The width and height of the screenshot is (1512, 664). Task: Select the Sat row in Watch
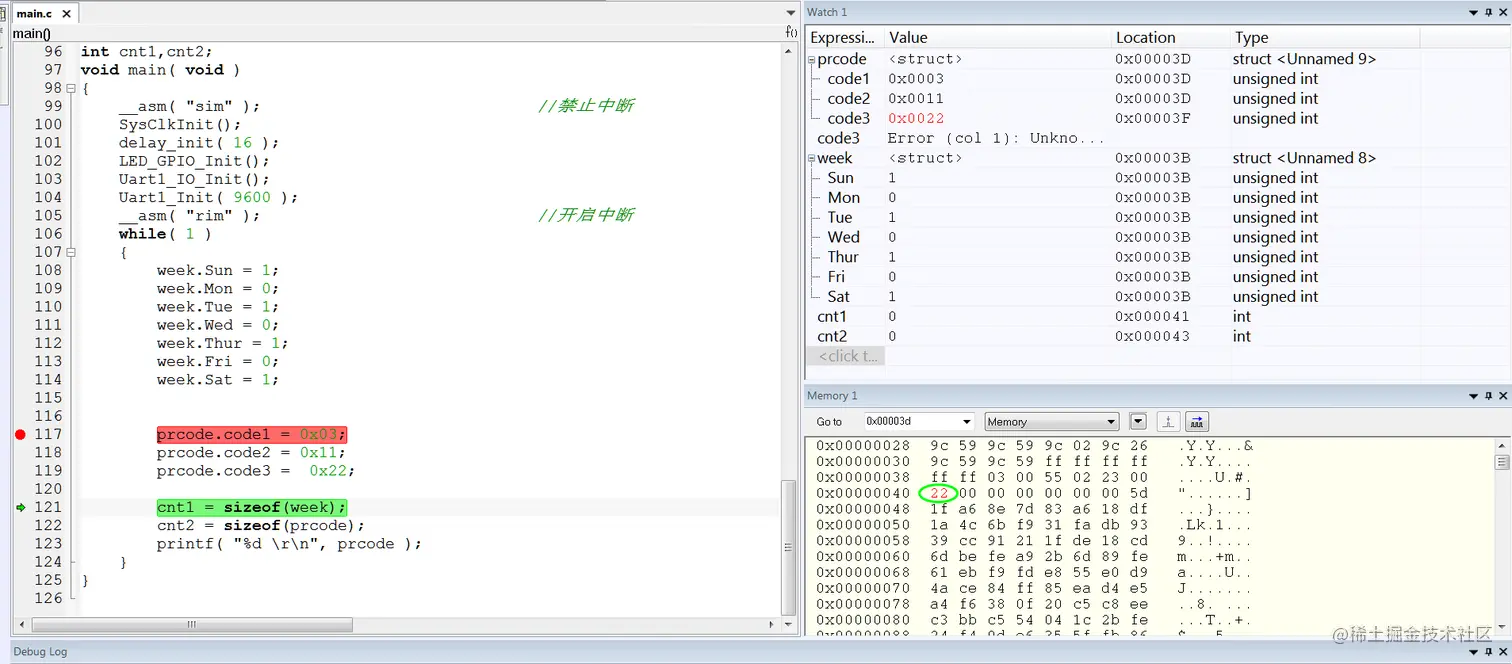pos(1157,297)
